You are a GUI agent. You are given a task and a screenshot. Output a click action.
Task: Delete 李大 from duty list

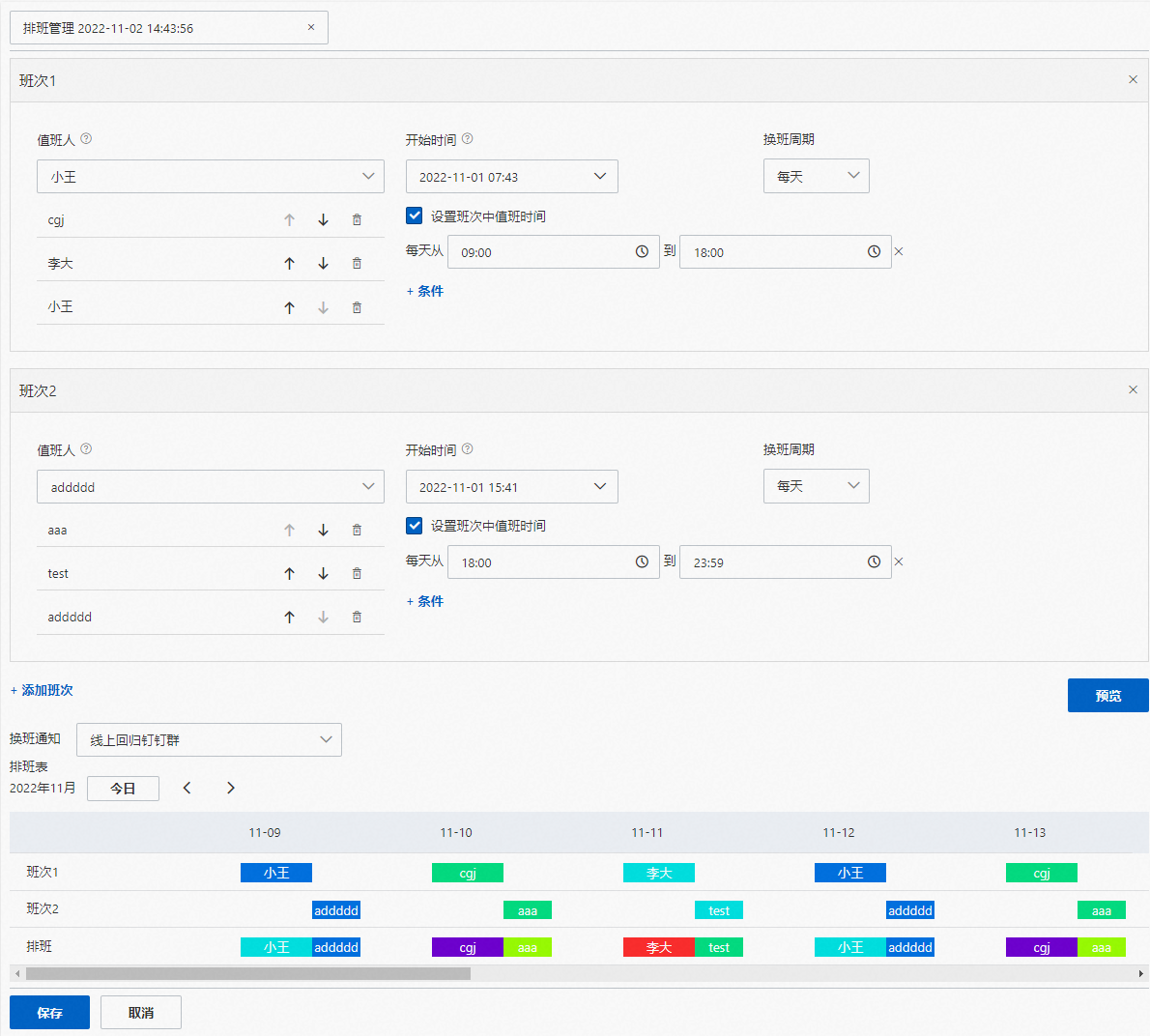357,263
